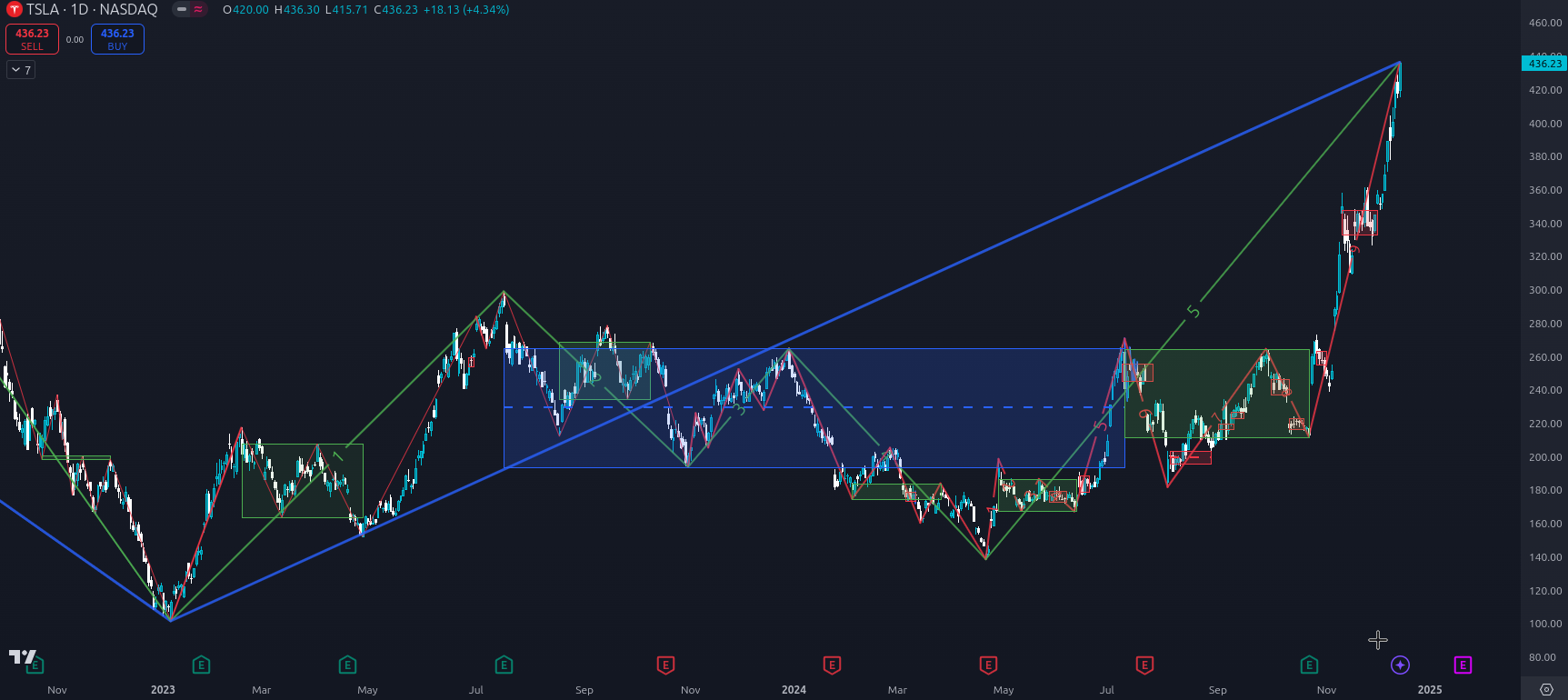The width and height of the screenshot is (1568, 700).
Task: Open red earnings marker before Nov 2023
Action: point(665,665)
